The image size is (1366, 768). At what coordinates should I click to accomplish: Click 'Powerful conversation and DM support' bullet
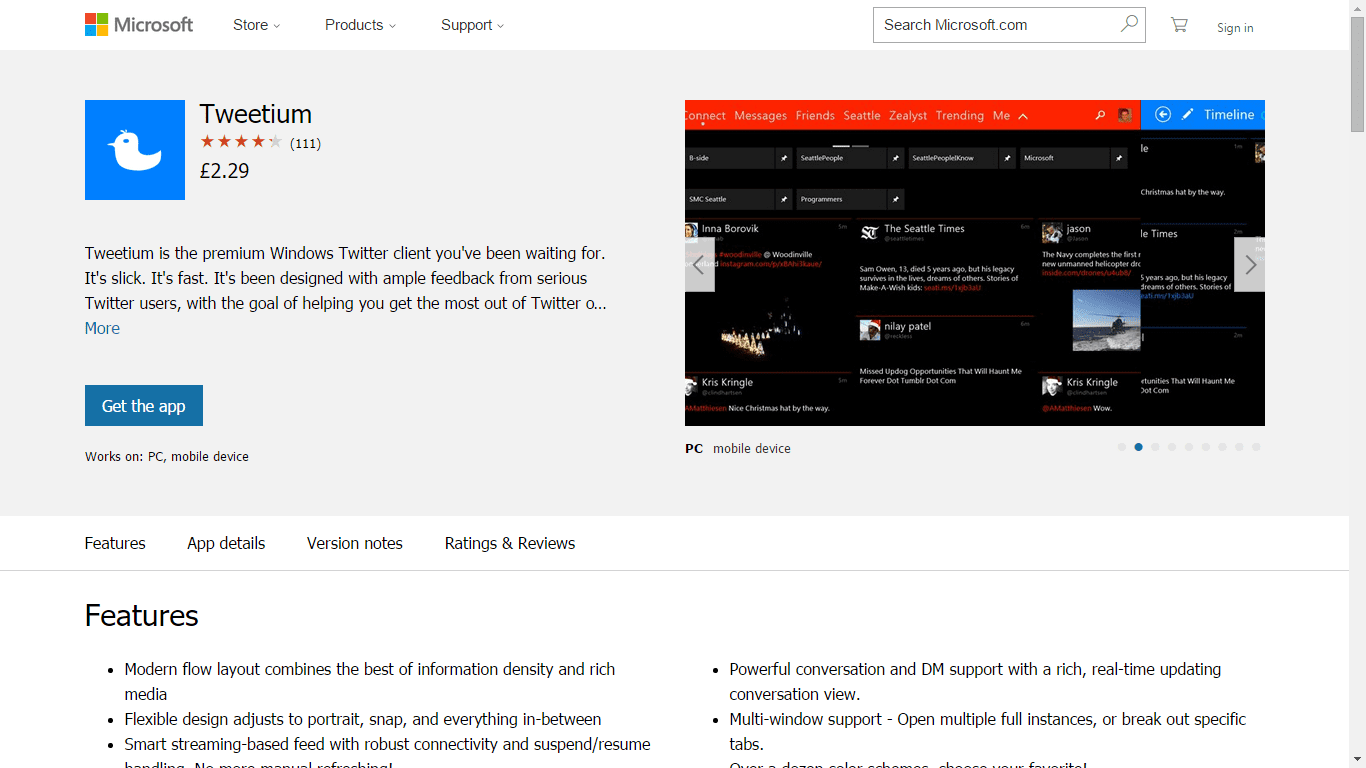975,682
